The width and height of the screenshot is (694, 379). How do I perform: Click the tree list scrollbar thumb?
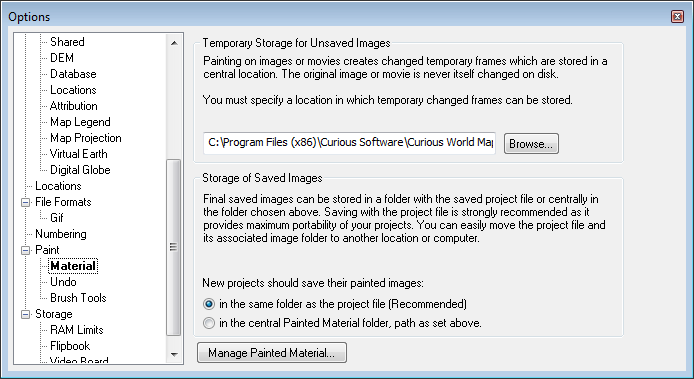point(174,248)
